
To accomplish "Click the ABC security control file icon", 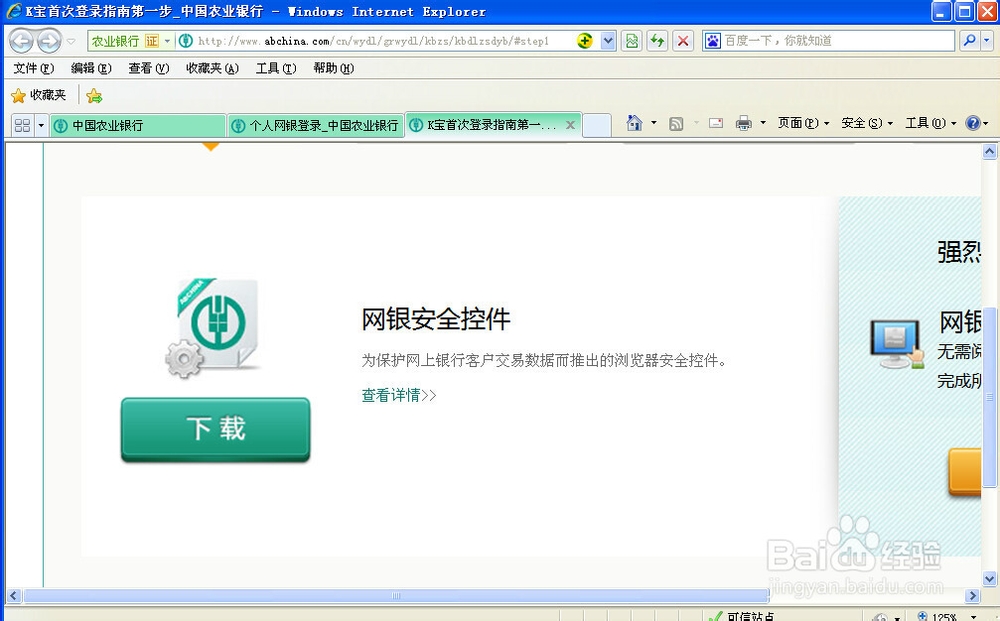I will (214, 327).
